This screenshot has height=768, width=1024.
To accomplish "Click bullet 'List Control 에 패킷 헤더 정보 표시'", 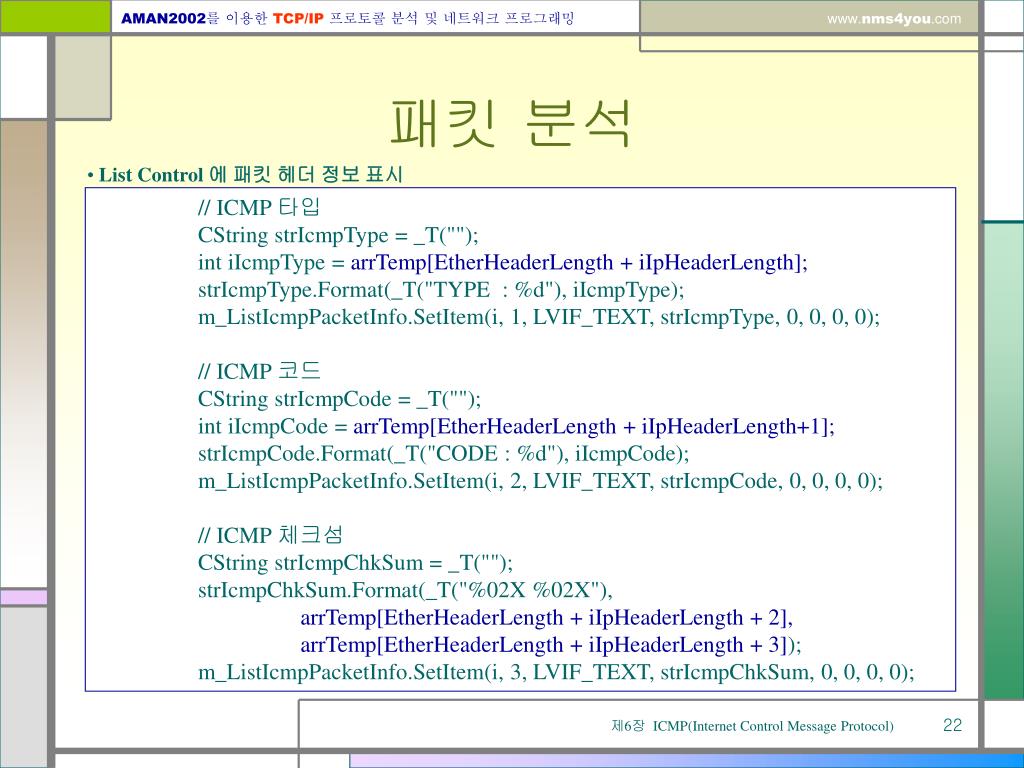I will [x=245, y=175].
